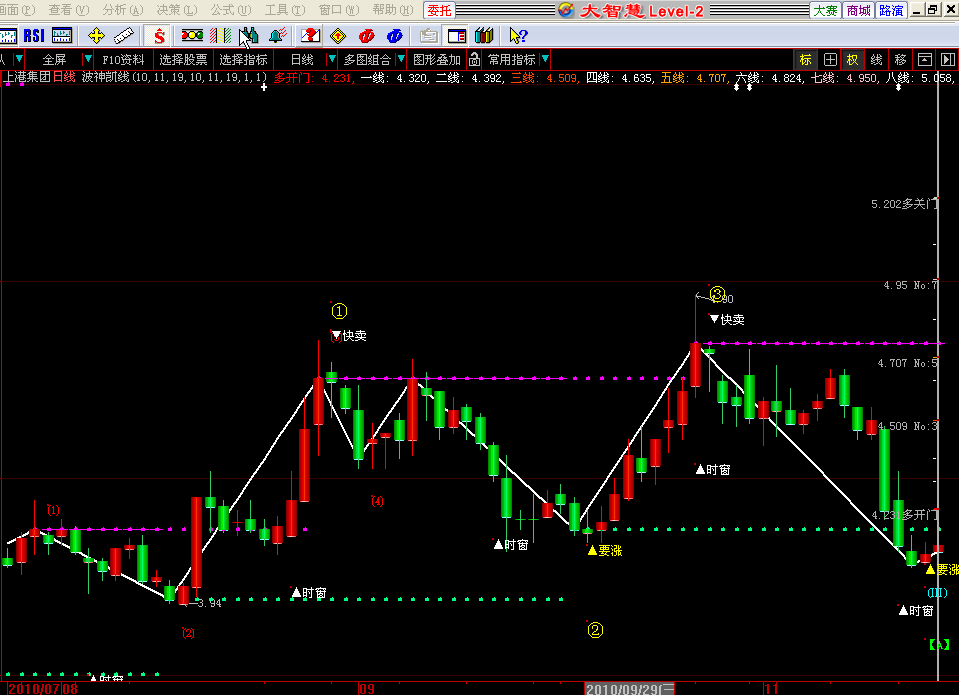Image resolution: width=959 pixels, height=695 pixels.
Task: Click the grayed clipboard icon
Action: coord(429,36)
